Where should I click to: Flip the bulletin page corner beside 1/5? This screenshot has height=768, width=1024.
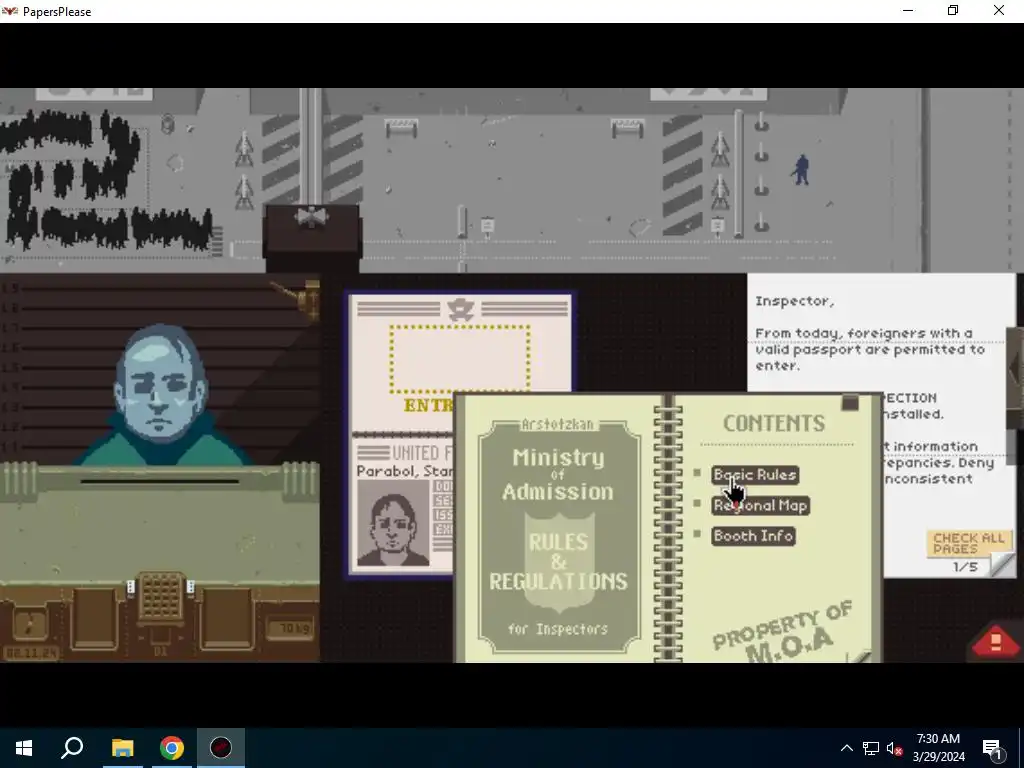pyautogui.click(x=1002, y=564)
